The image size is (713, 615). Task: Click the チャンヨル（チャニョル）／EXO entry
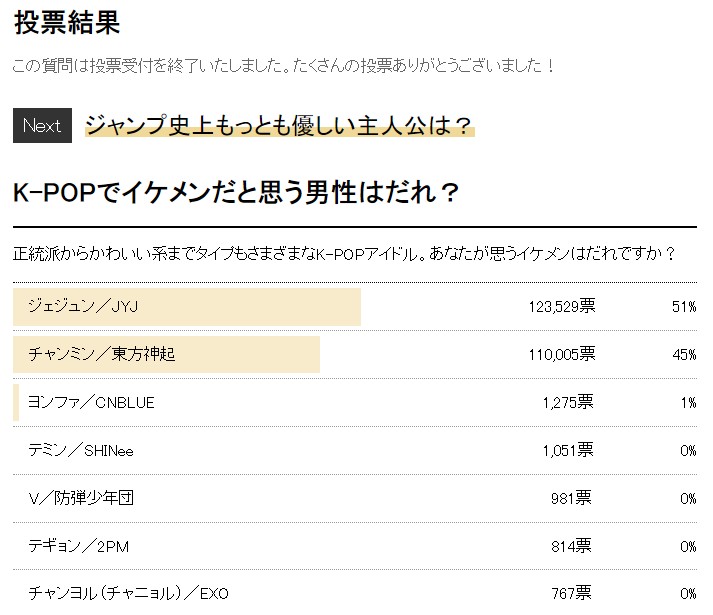tap(129, 593)
